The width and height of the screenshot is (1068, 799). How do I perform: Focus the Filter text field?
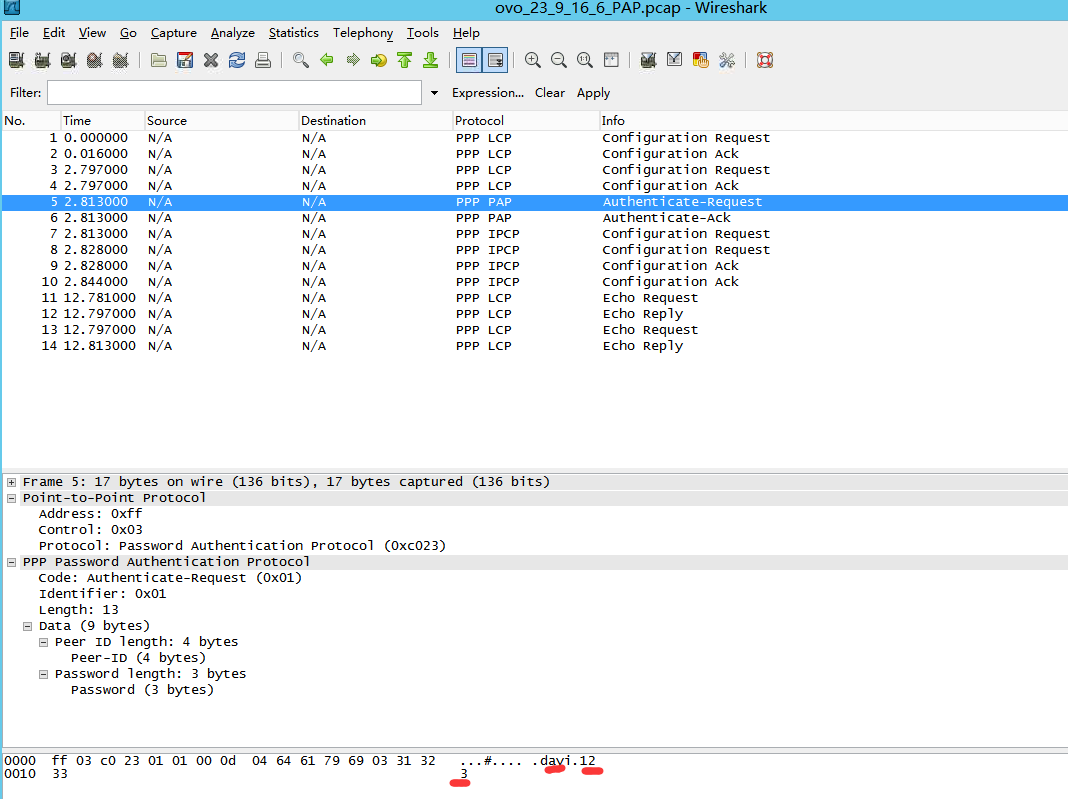(234, 93)
